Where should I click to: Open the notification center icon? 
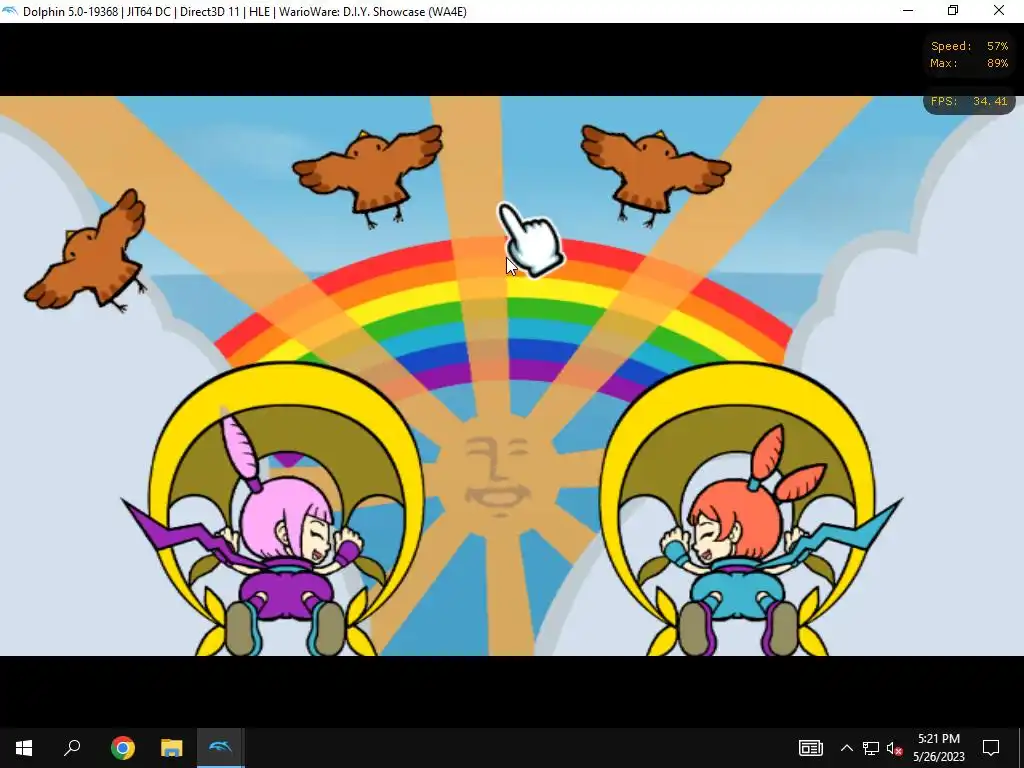(x=991, y=748)
